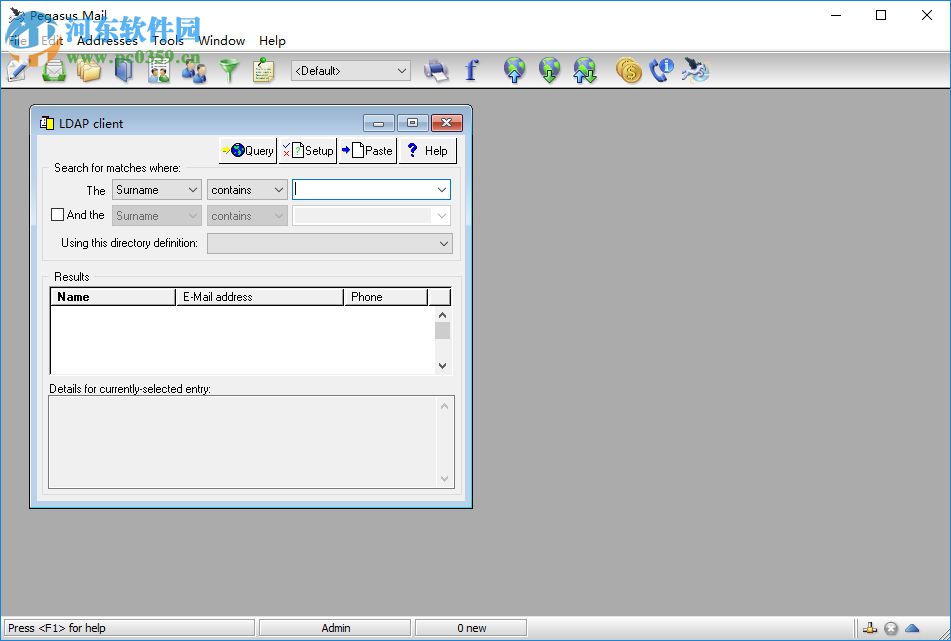Sort results by Phone column header
The width and height of the screenshot is (951, 641).
(x=386, y=297)
